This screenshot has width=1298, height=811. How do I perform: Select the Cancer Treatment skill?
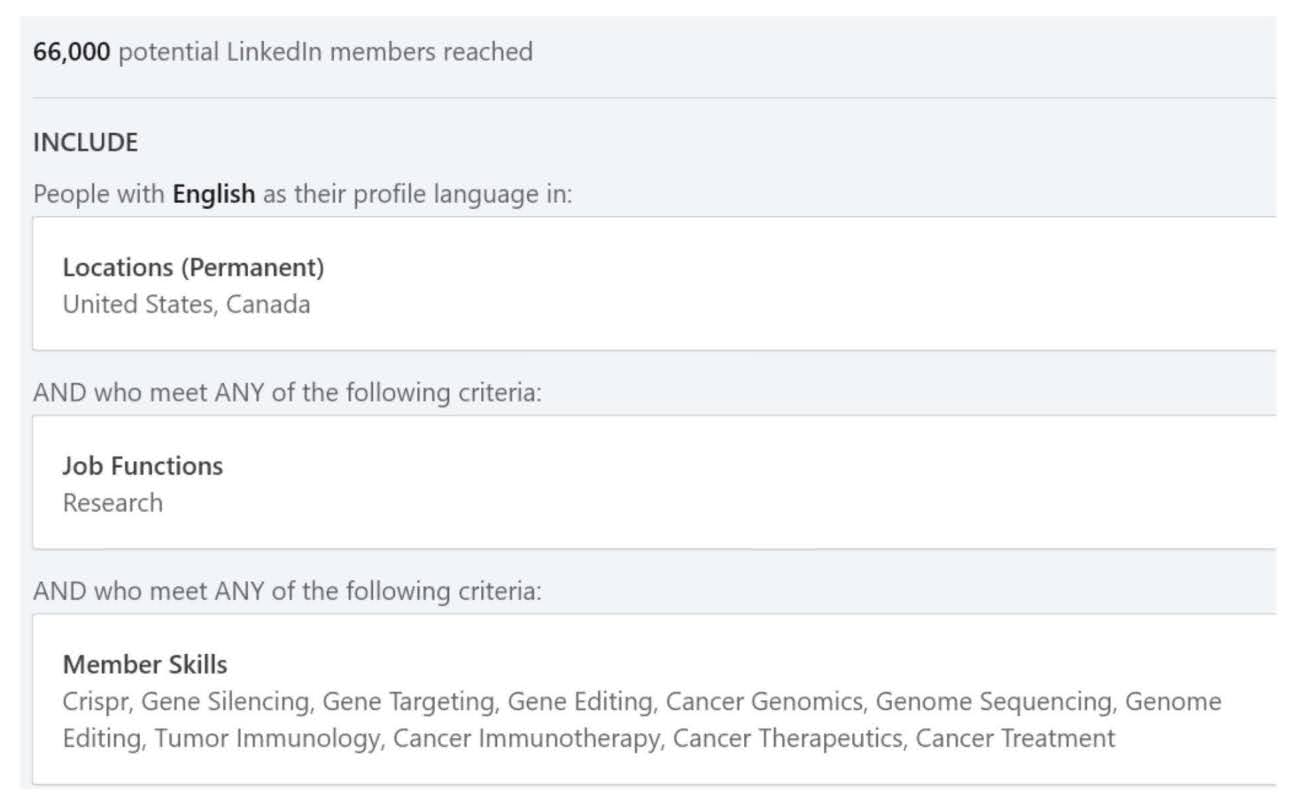[1015, 739]
